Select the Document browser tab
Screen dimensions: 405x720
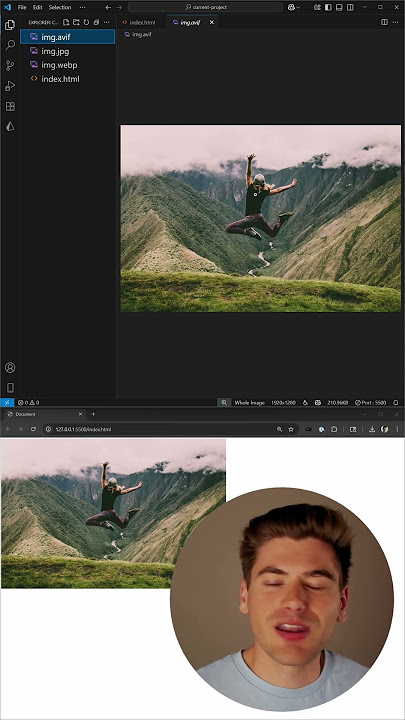[44, 414]
